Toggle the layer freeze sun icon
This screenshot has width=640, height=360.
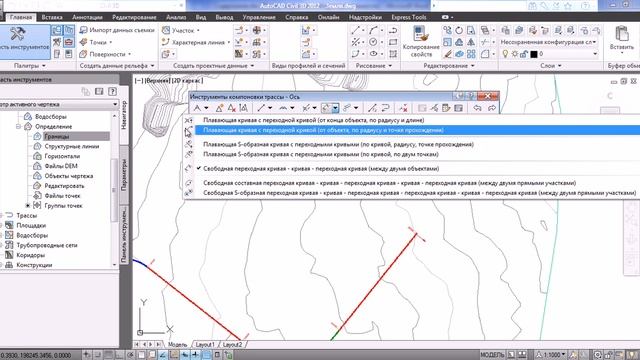click(x=515, y=54)
